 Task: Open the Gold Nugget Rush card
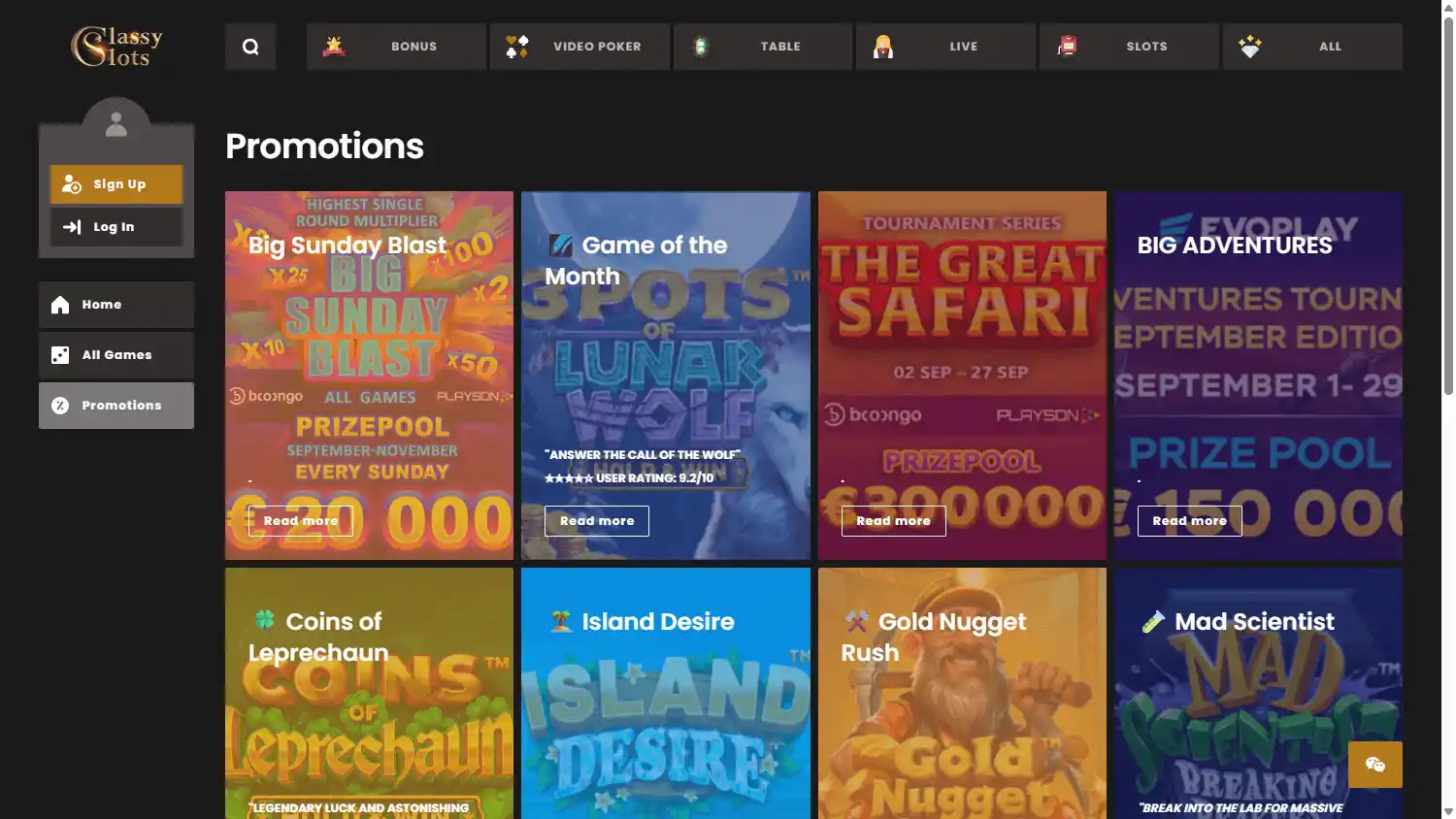962,693
